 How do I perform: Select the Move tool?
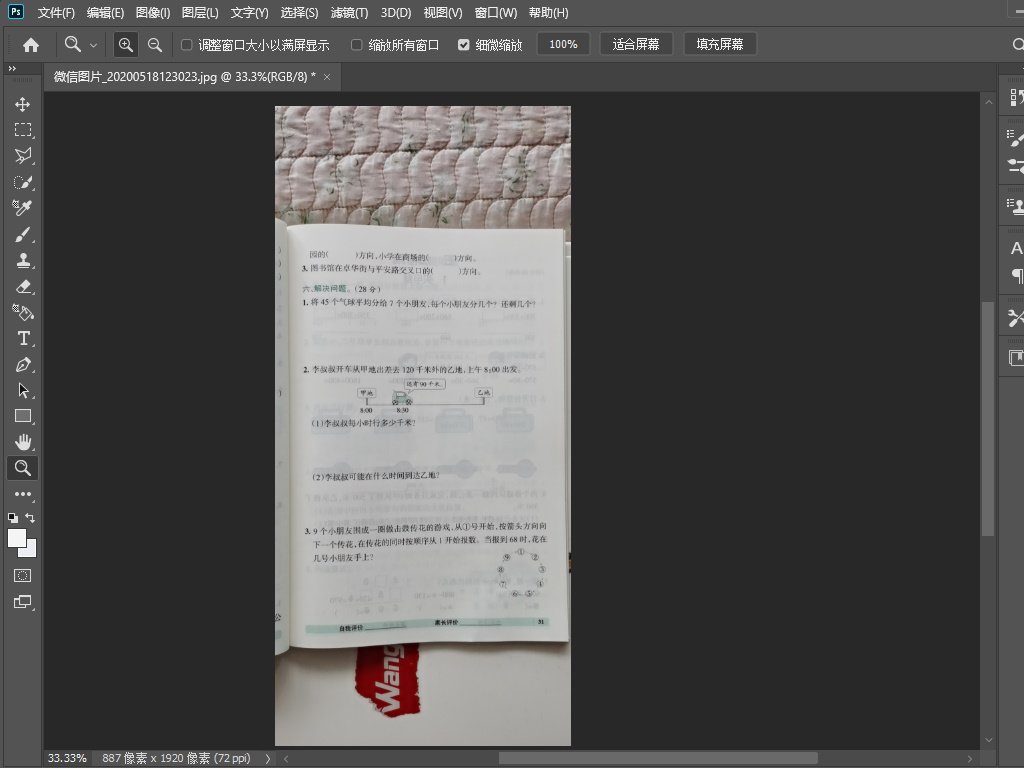pyautogui.click(x=22, y=103)
